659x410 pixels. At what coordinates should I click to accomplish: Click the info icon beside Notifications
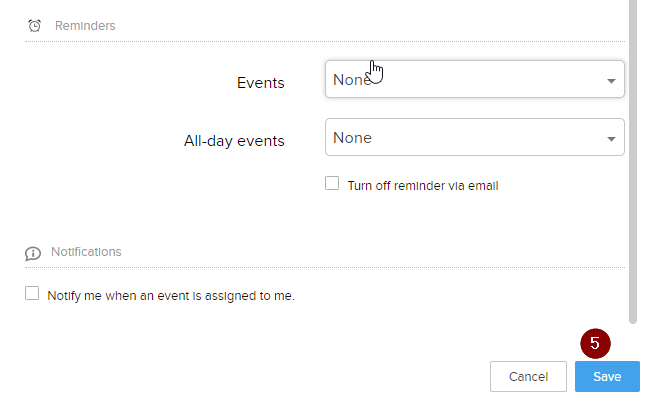[33, 253]
